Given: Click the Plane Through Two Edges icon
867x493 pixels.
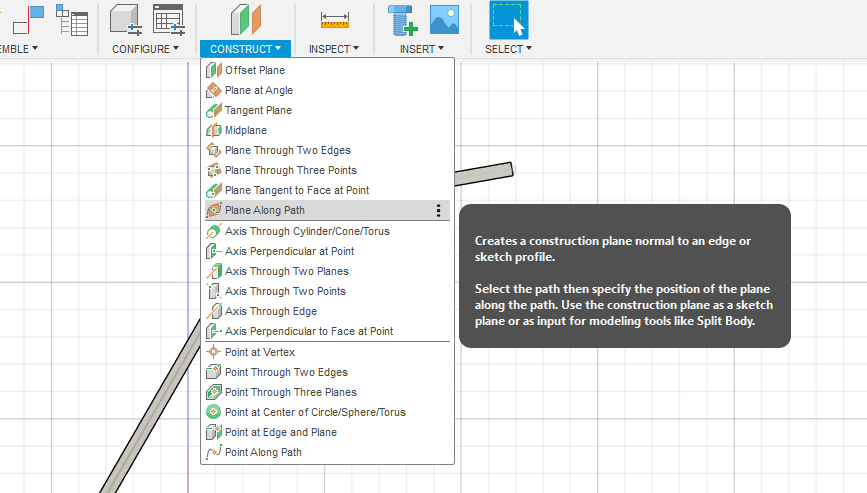Looking at the screenshot, I should [x=214, y=150].
